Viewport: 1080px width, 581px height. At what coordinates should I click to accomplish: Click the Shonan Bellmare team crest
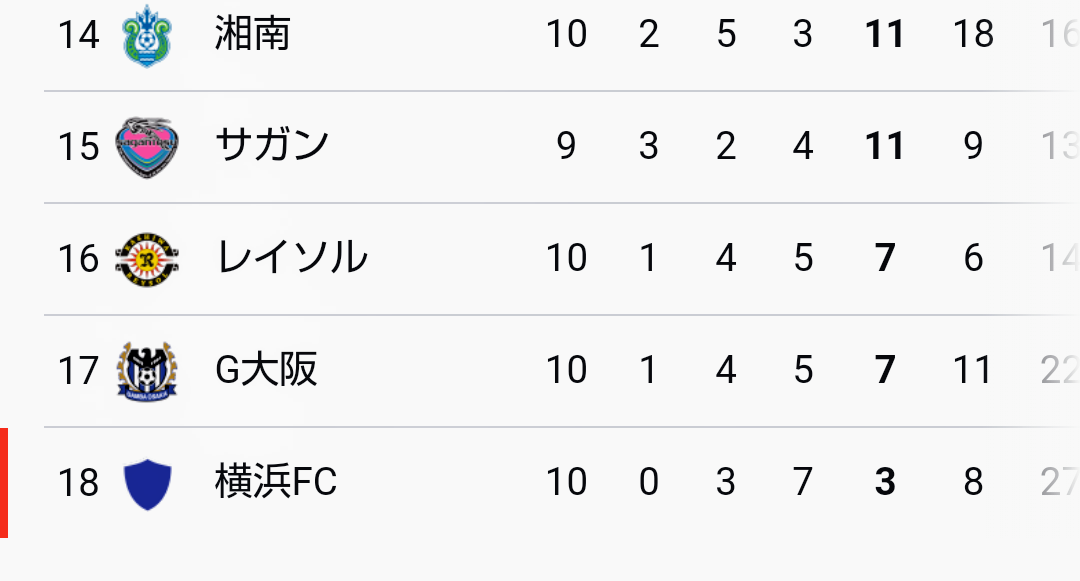coord(147,35)
